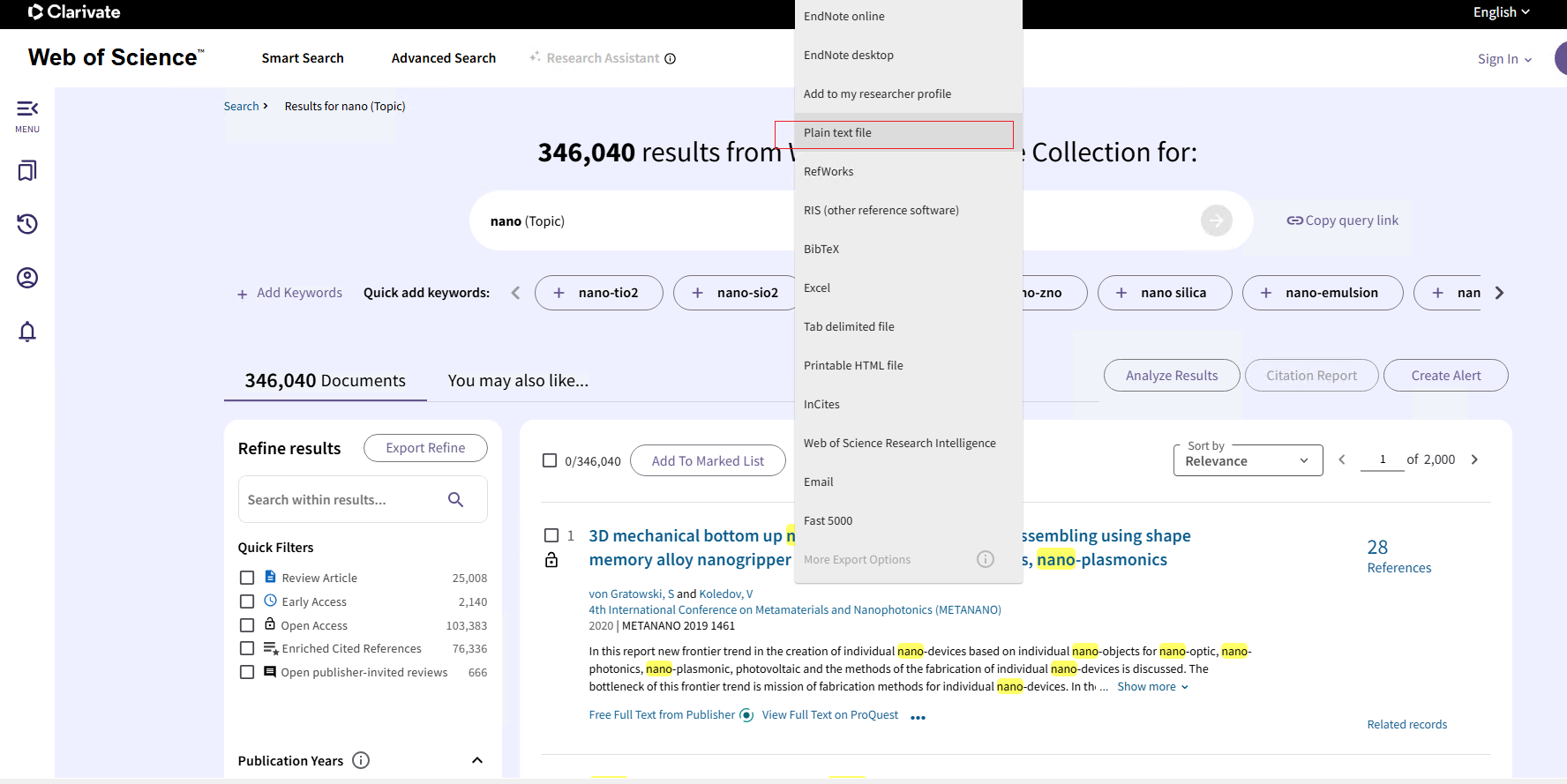Image resolution: width=1567 pixels, height=784 pixels.
Task: Choose BibTeX export option
Action: click(908, 249)
